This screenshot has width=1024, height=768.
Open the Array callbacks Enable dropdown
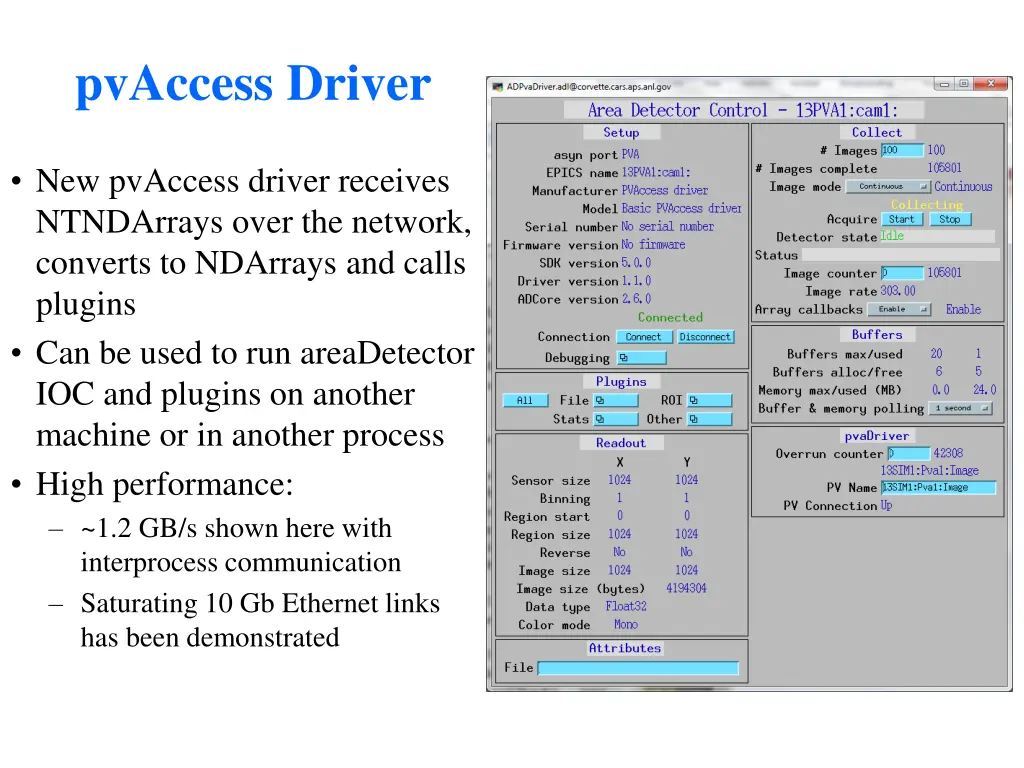point(900,310)
